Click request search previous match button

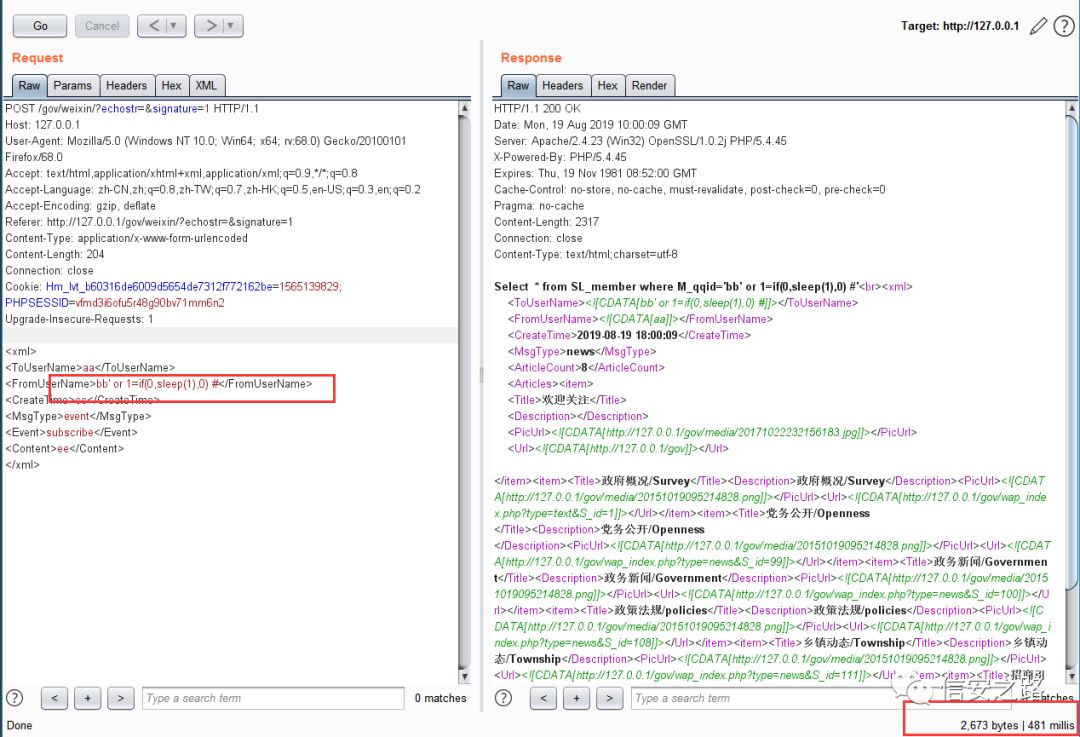click(x=54, y=698)
